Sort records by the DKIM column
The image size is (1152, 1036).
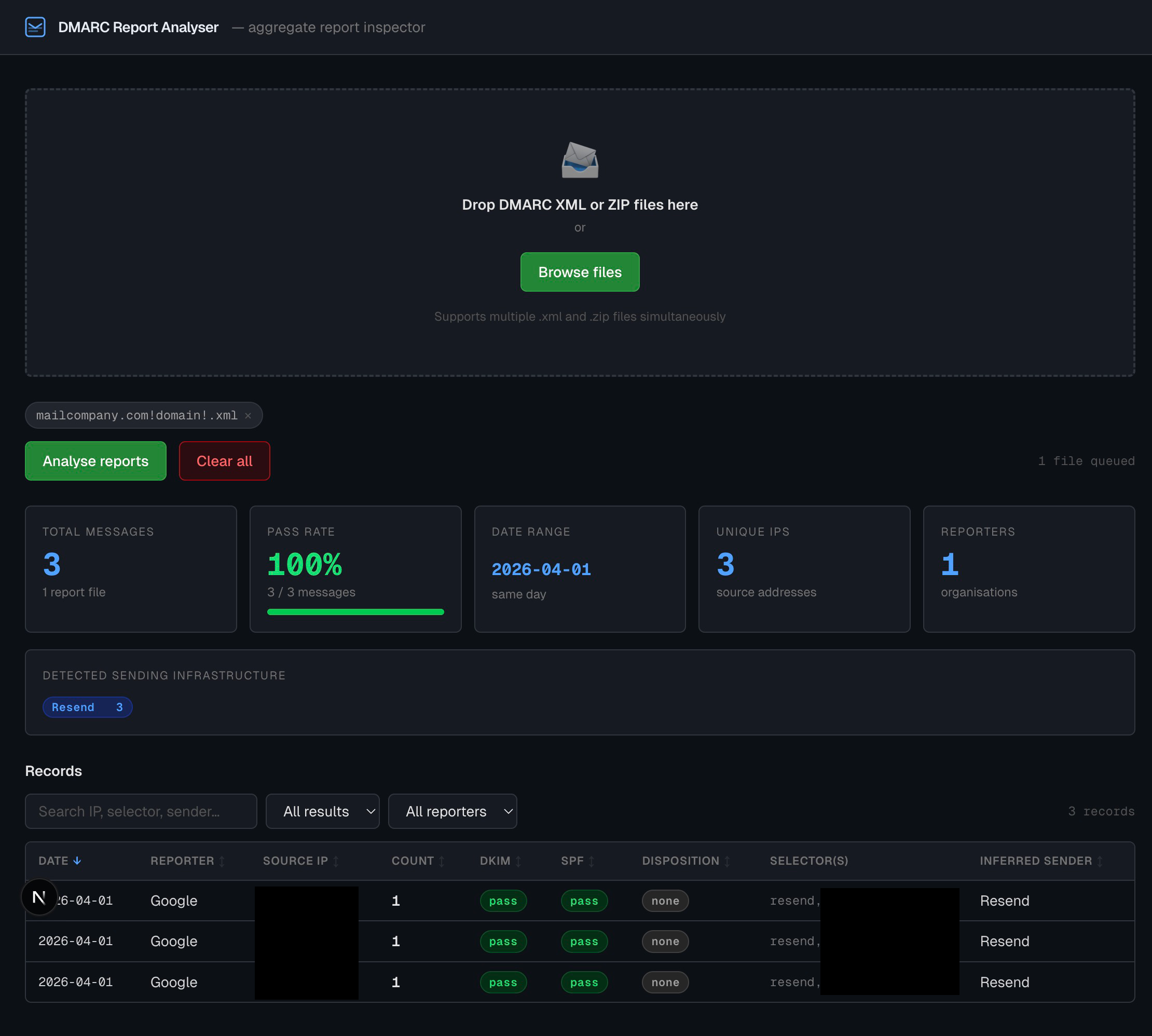518,861
